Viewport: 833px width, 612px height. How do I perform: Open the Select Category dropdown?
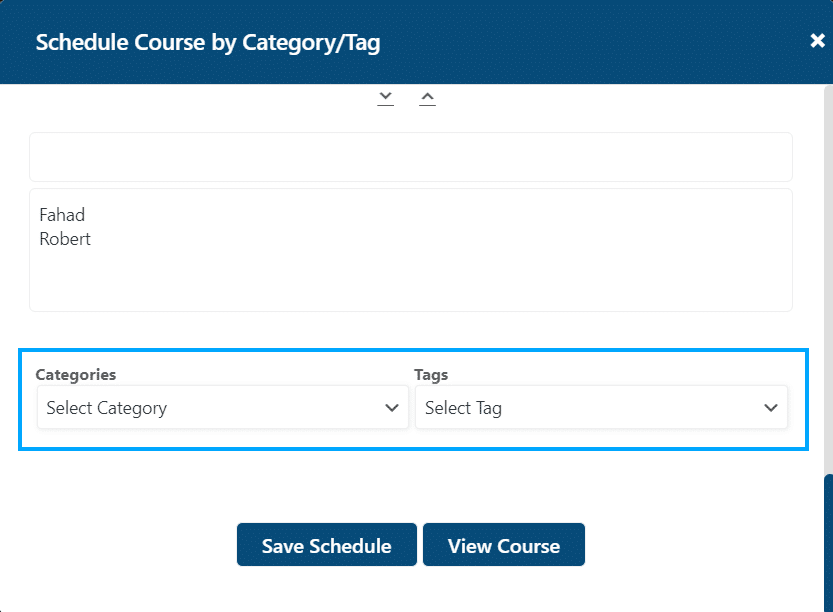point(223,407)
